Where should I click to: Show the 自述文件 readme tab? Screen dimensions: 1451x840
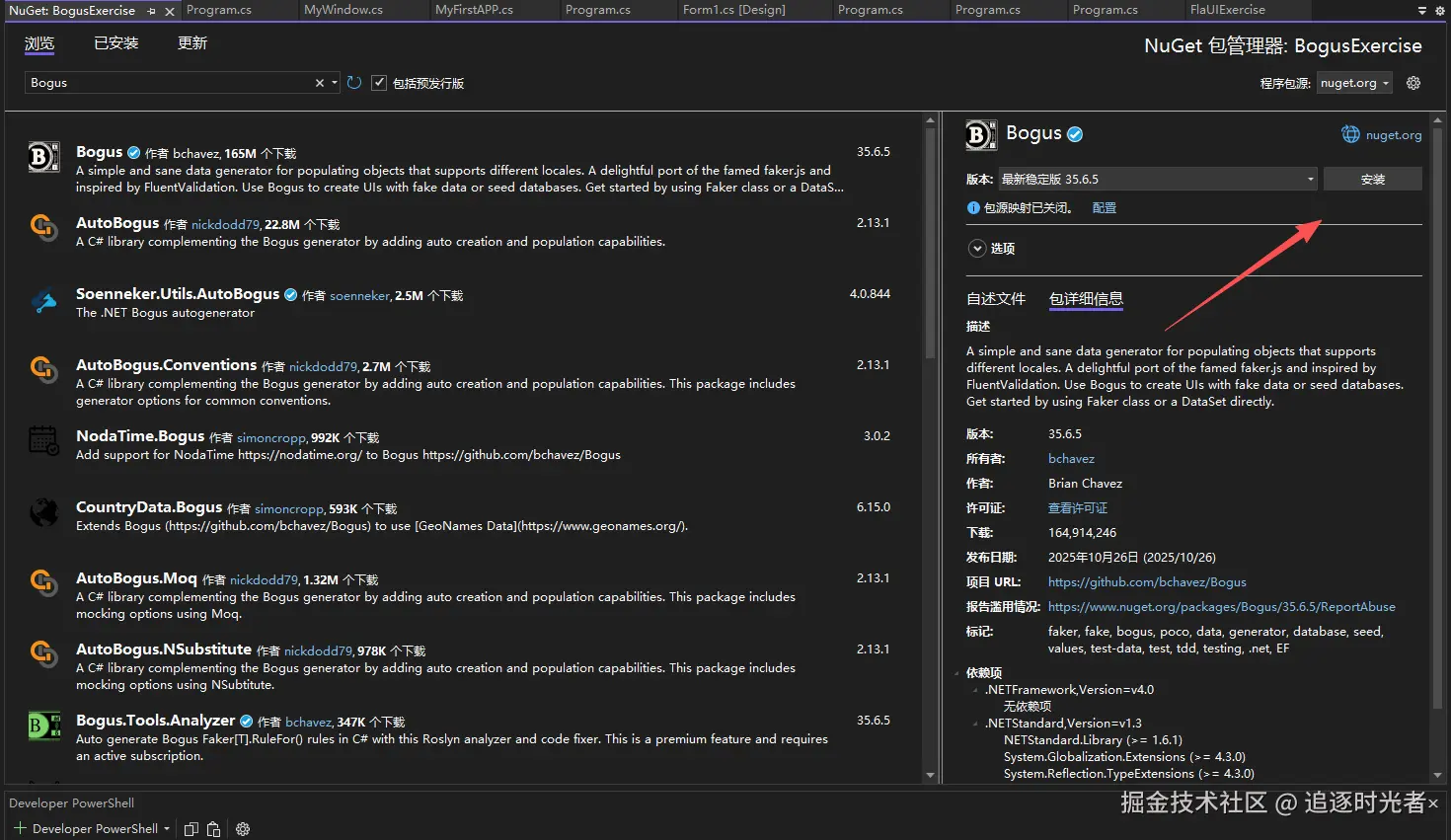(x=996, y=299)
